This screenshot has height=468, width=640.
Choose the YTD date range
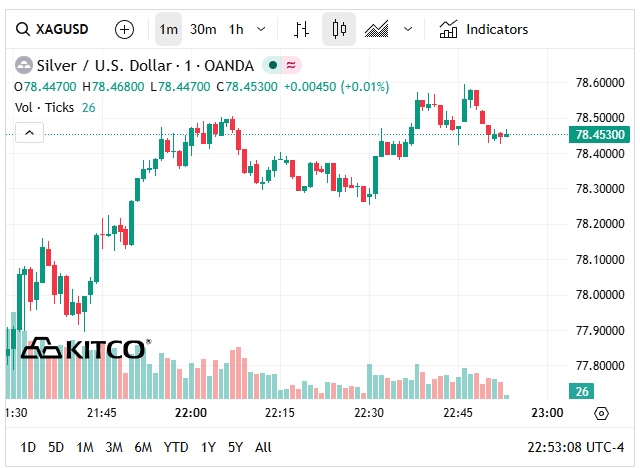176,447
